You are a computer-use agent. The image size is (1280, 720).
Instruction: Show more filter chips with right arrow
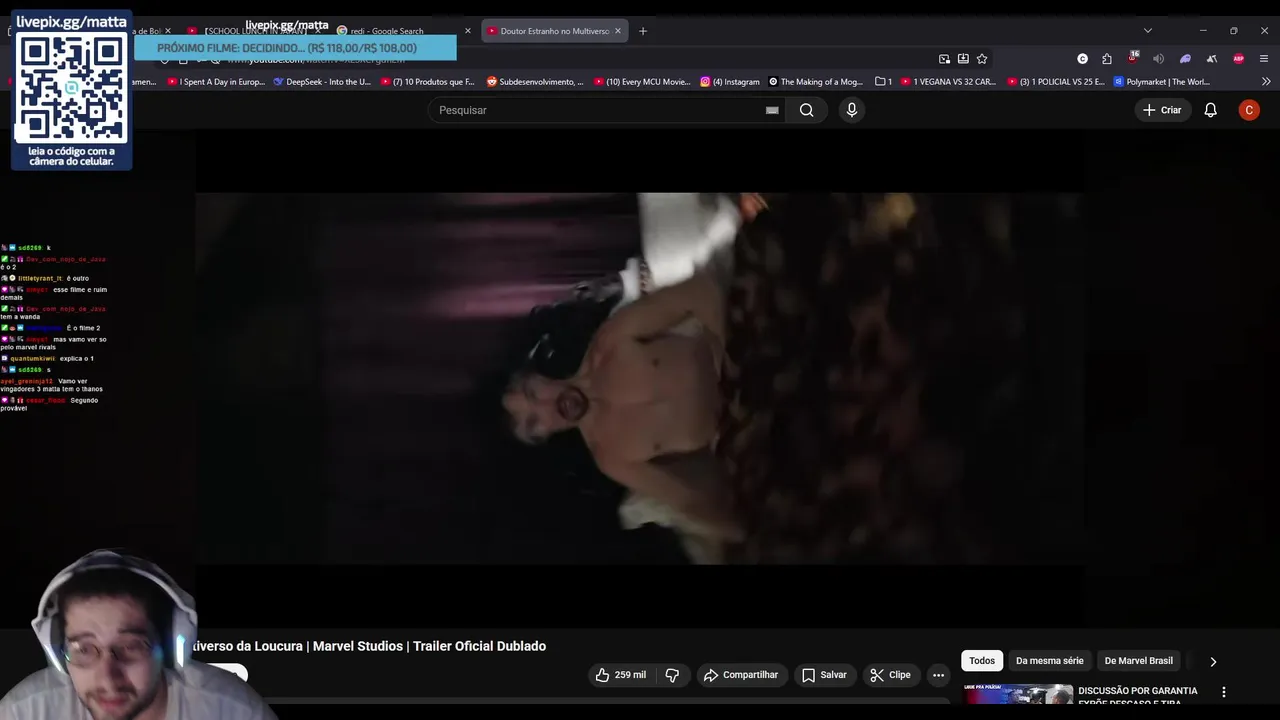tap(1213, 661)
